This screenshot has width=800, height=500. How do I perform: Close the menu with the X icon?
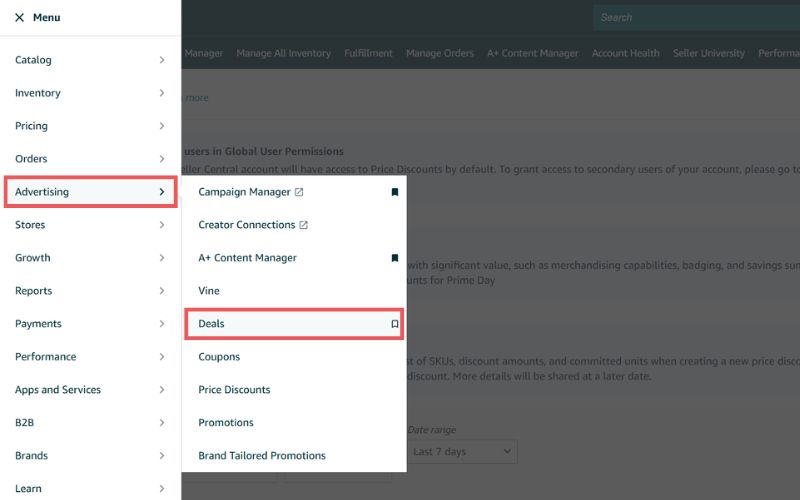pyautogui.click(x=20, y=18)
